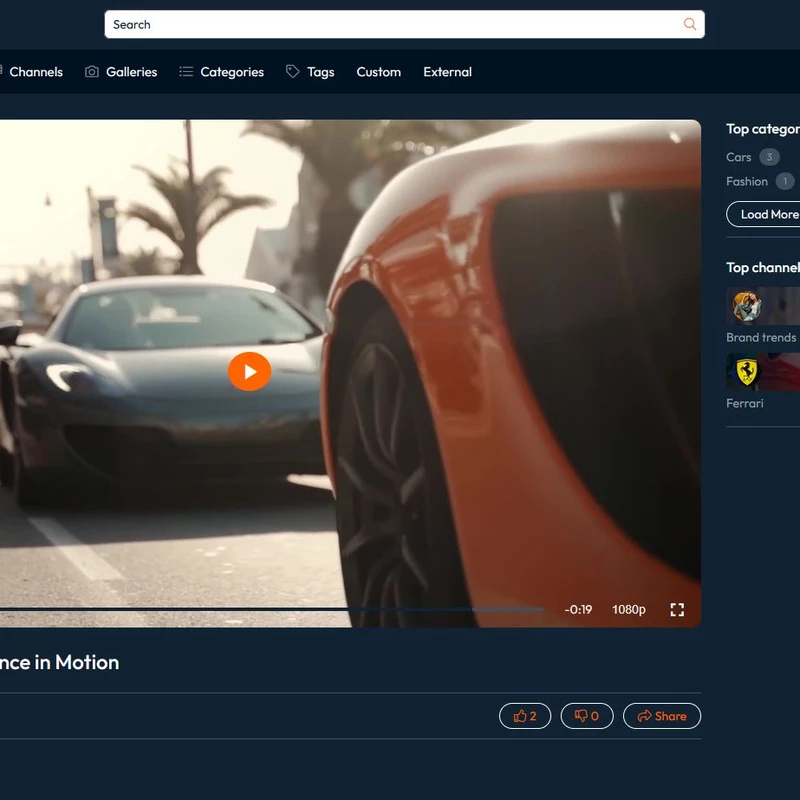Navigate to the Channels page
The height and width of the screenshot is (800, 800).
point(34,72)
